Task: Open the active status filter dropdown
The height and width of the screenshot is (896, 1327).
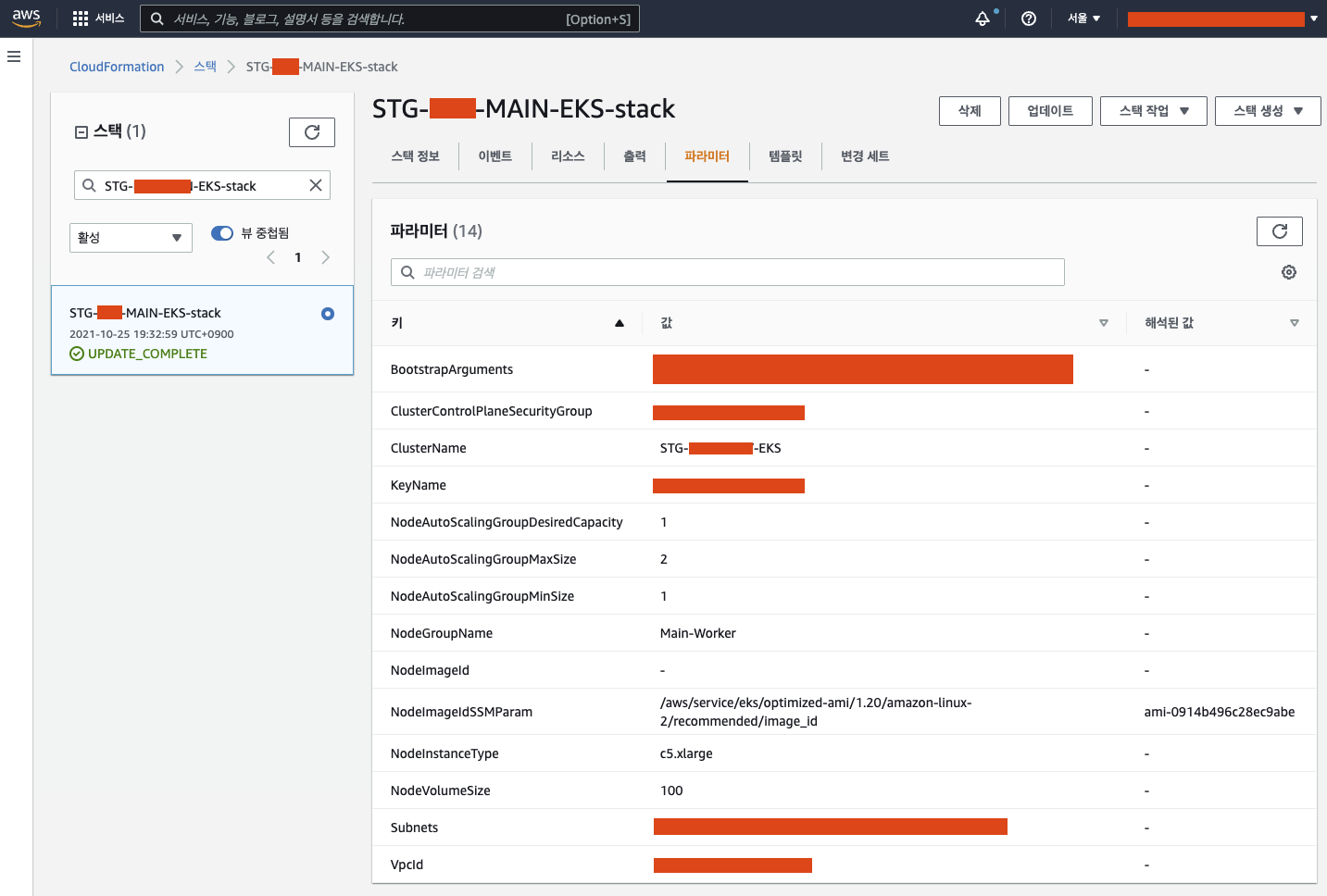Action: point(131,238)
